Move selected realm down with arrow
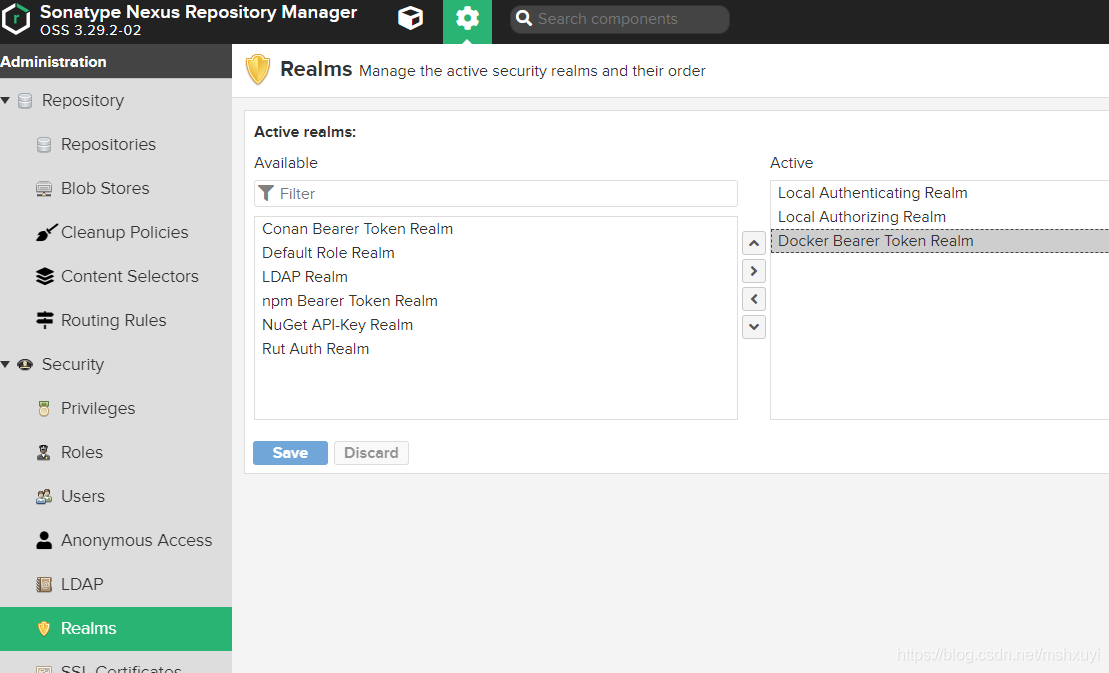Viewport: 1109px width, 673px height. (754, 327)
